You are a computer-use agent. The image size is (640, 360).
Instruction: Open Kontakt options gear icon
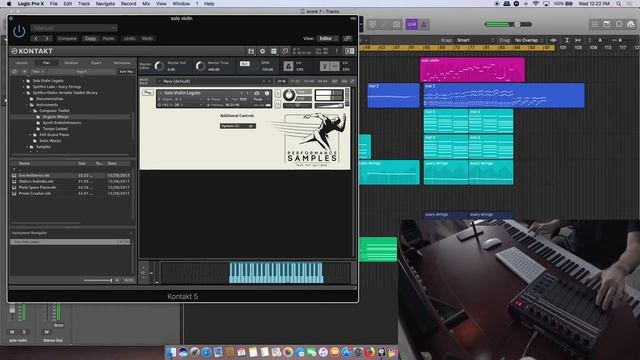point(262,51)
